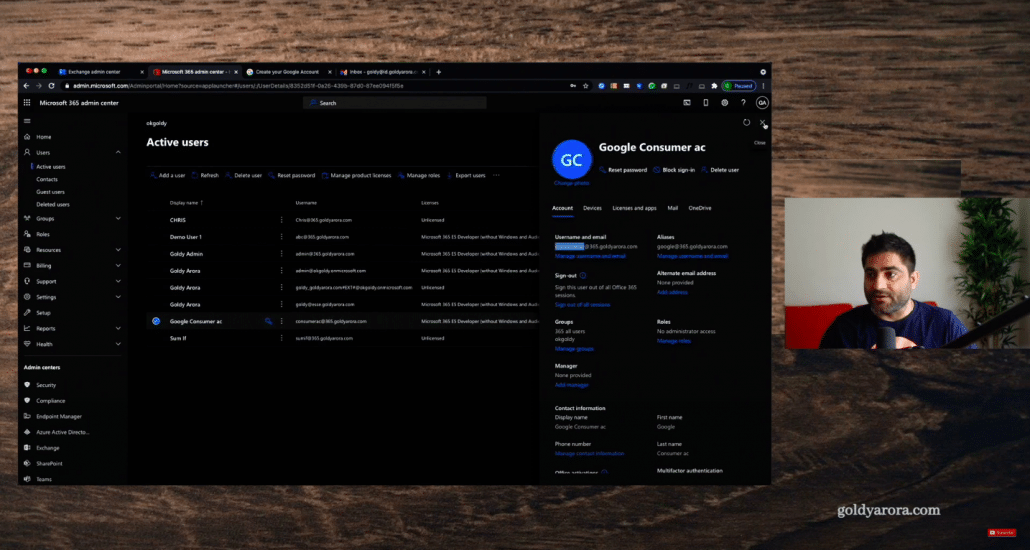The height and width of the screenshot is (550, 1030).
Task: Click Manage roles in the toolbar
Action: [419, 175]
